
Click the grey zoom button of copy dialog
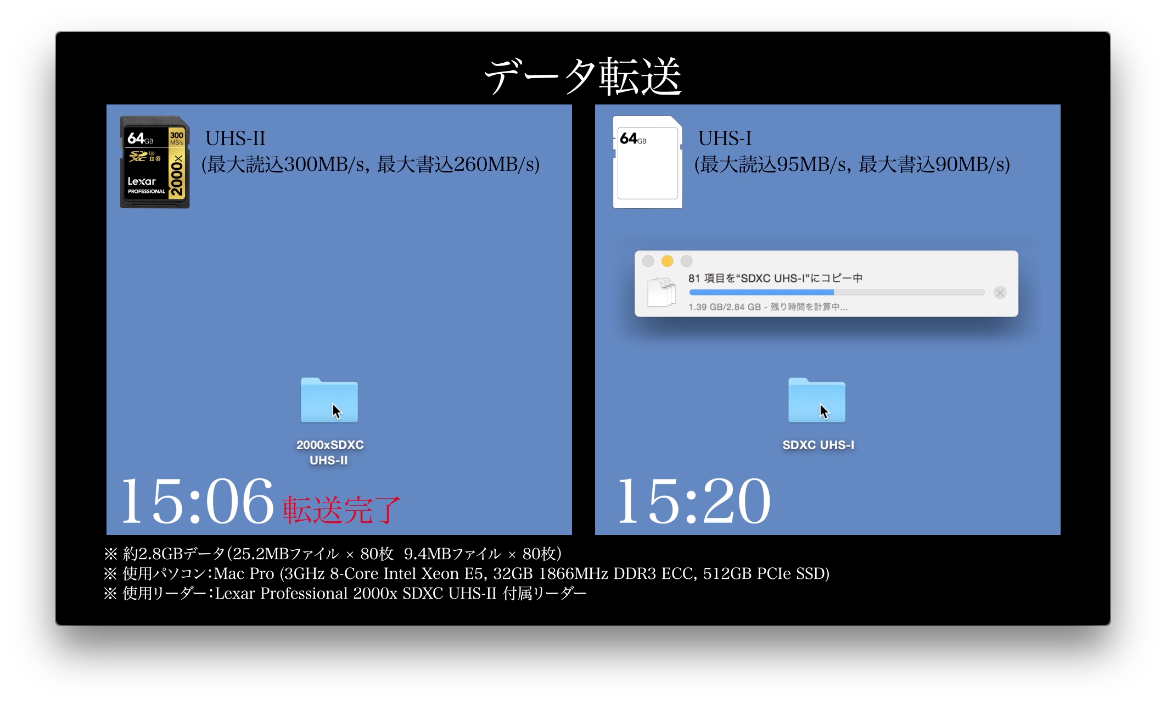tap(686, 261)
